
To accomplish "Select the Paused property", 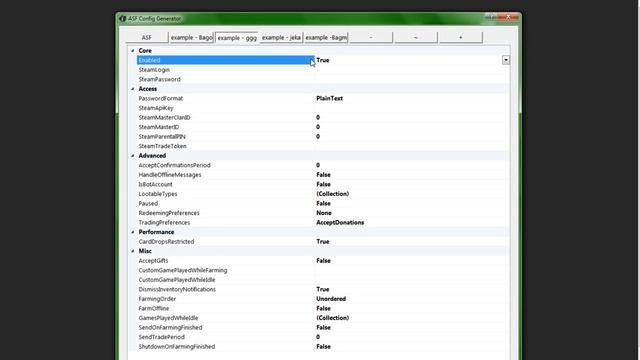I will (148, 204).
